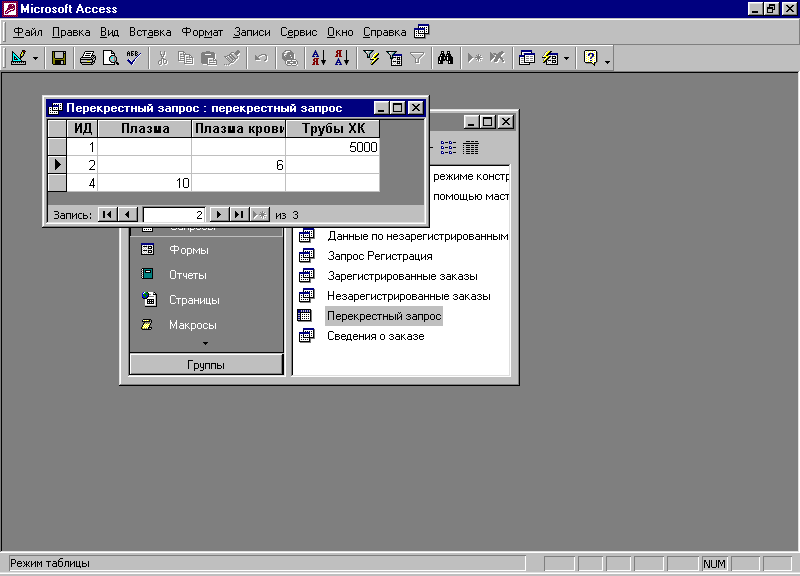800x576 pixels.
Task: Click the Help question mark icon
Action: click(x=590, y=58)
